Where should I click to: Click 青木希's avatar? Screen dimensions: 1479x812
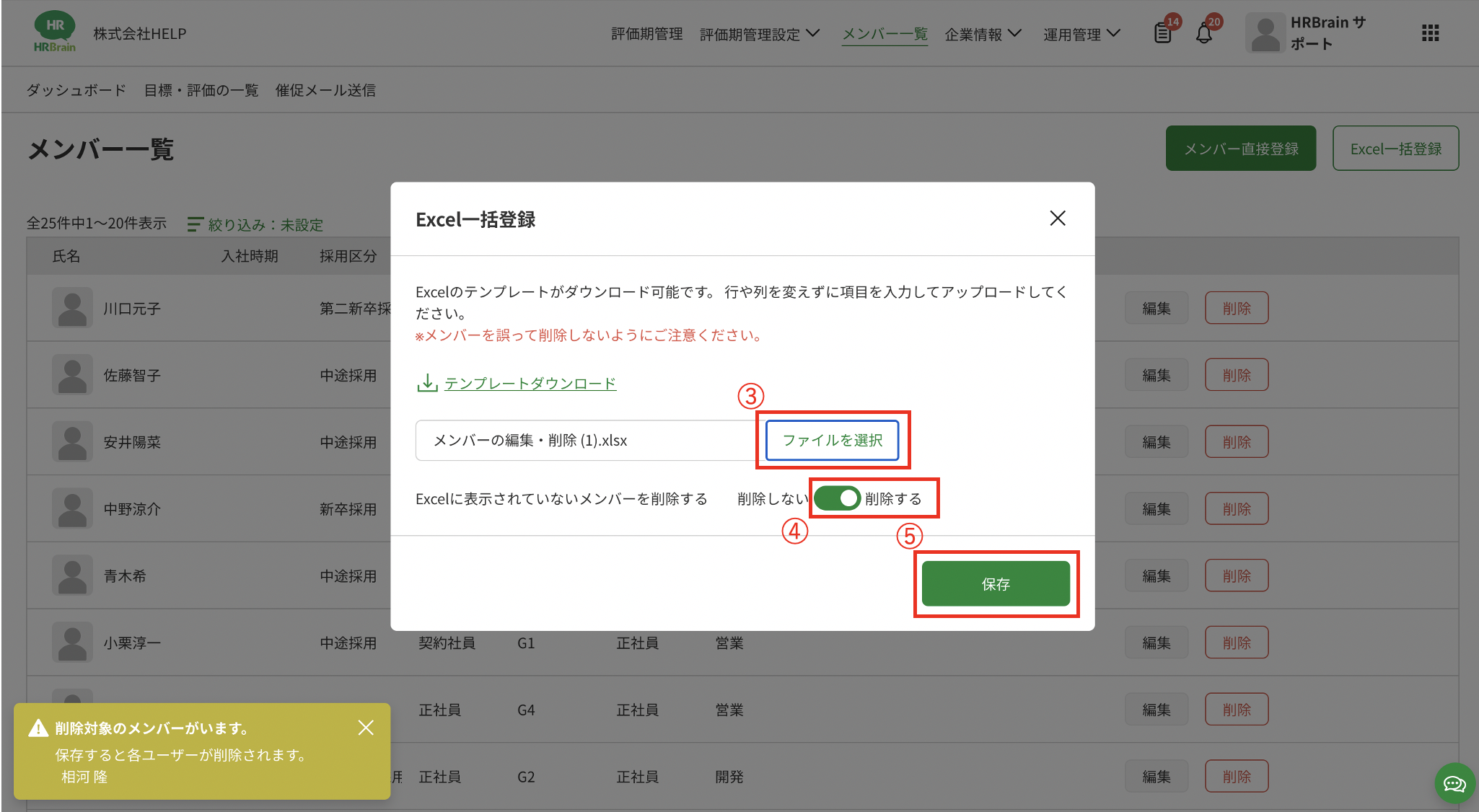click(72, 575)
